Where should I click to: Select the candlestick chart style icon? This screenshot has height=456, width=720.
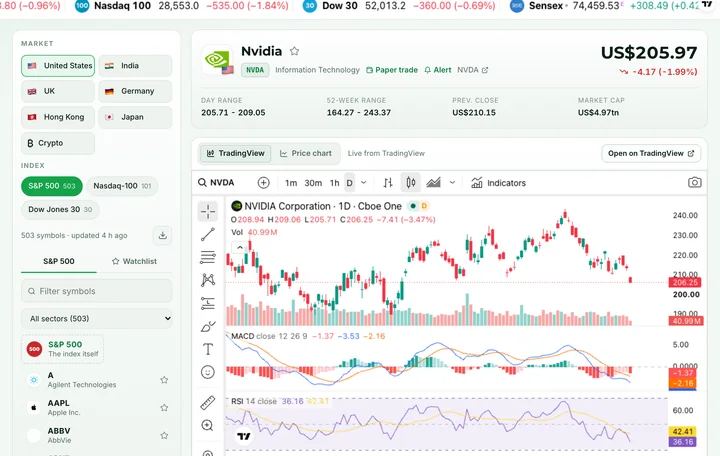coord(411,183)
